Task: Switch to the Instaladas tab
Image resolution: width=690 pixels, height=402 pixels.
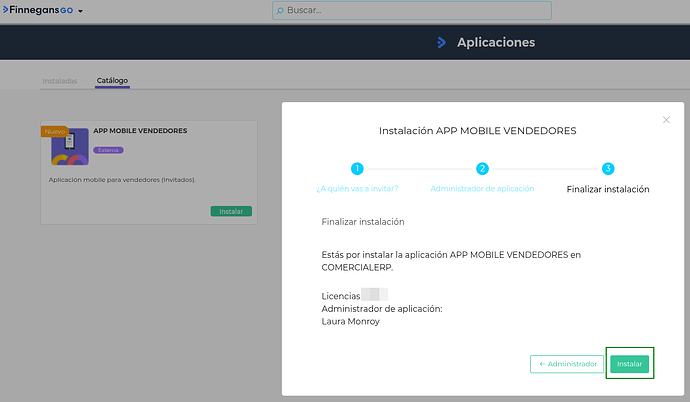Action: point(60,81)
